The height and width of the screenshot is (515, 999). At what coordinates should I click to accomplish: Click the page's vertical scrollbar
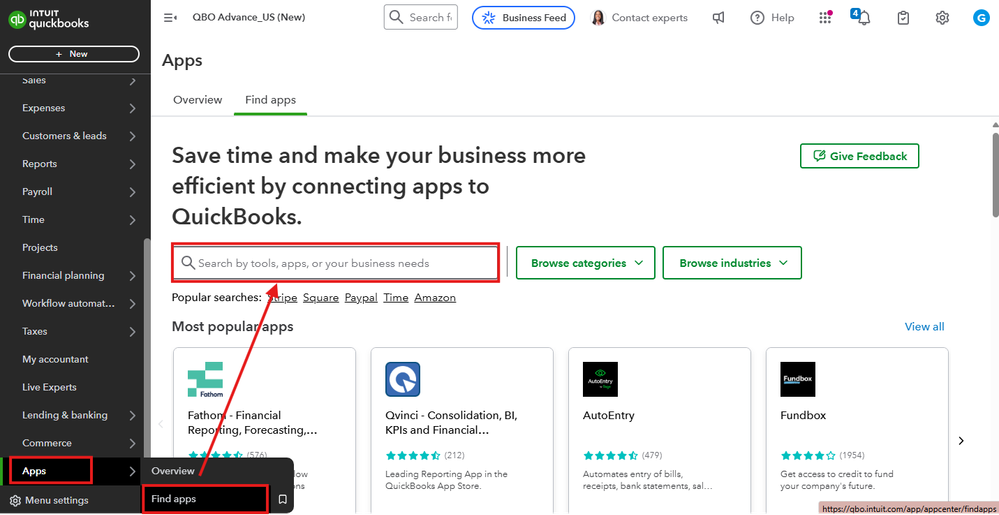click(993, 170)
